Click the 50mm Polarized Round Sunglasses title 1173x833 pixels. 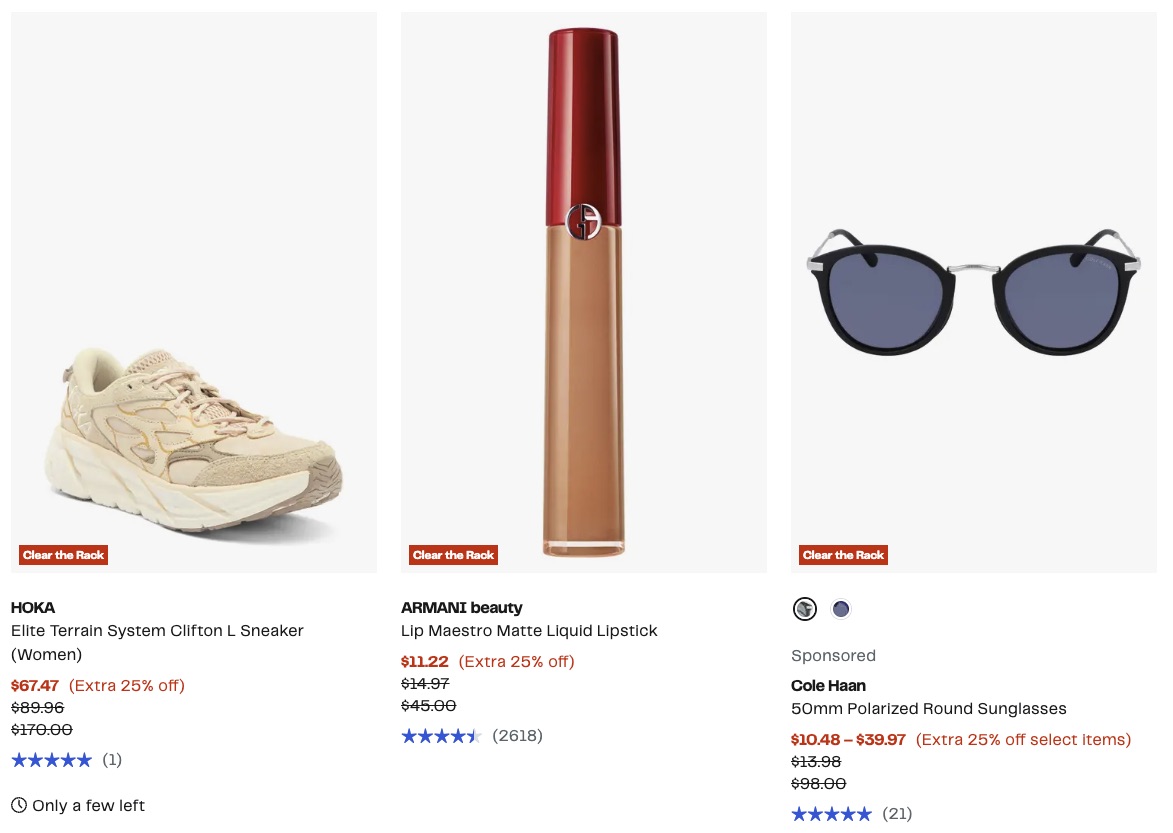(x=928, y=708)
